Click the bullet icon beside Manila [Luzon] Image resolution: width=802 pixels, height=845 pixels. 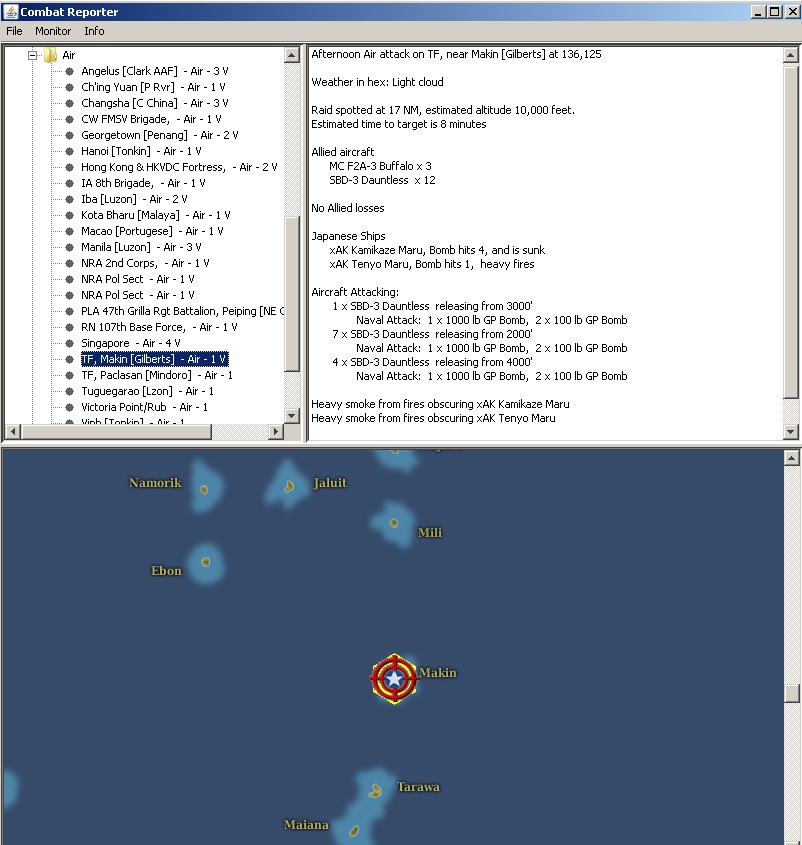(x=69, y=247)
